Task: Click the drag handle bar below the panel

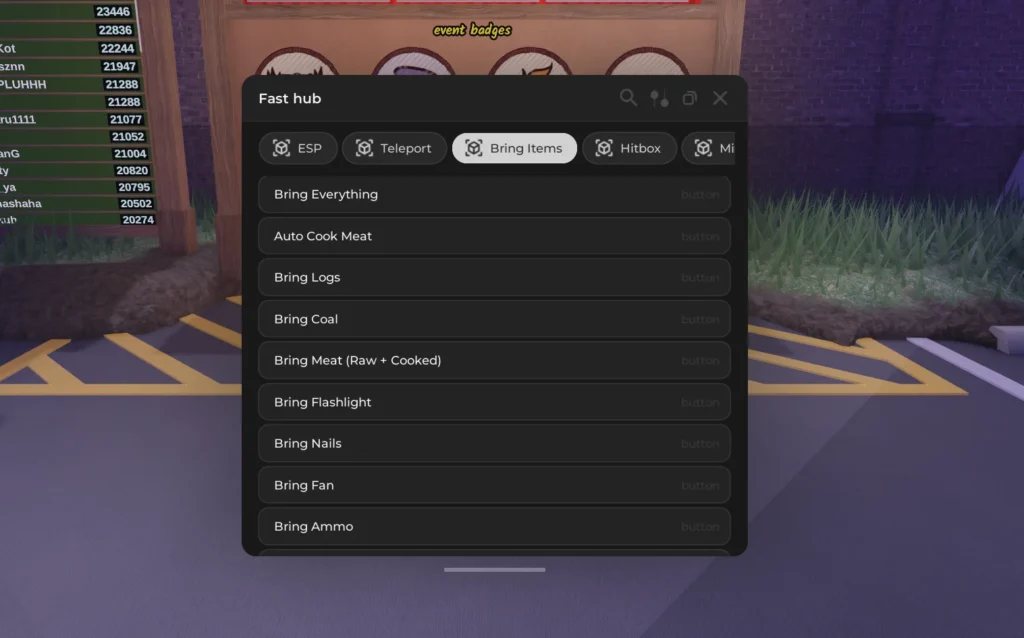Action: coord(495,570)
